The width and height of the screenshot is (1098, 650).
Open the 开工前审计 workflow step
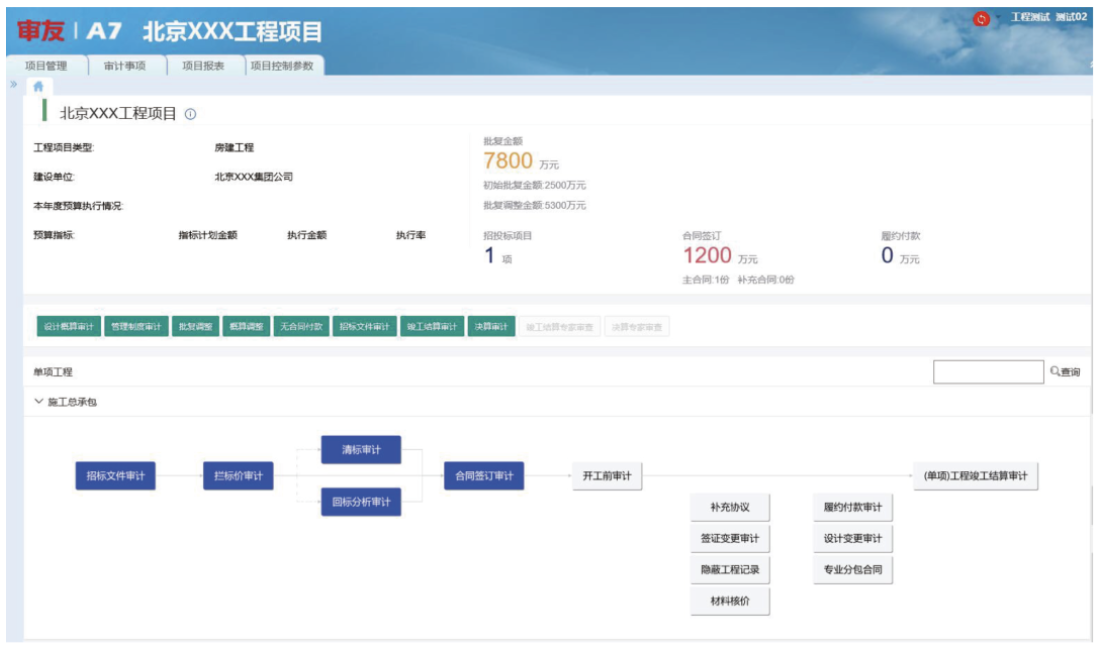pyautogui.click(x=607, y=476)
